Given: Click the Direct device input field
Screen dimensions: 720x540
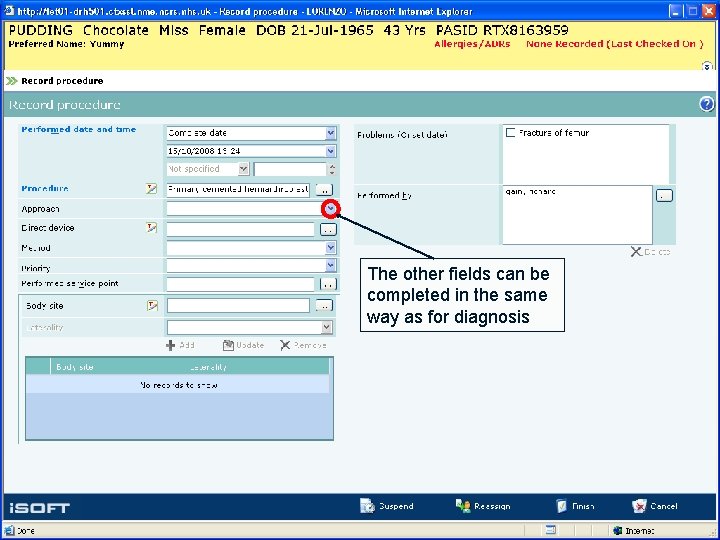Looking at the screenshot, I should coord(240,229).
